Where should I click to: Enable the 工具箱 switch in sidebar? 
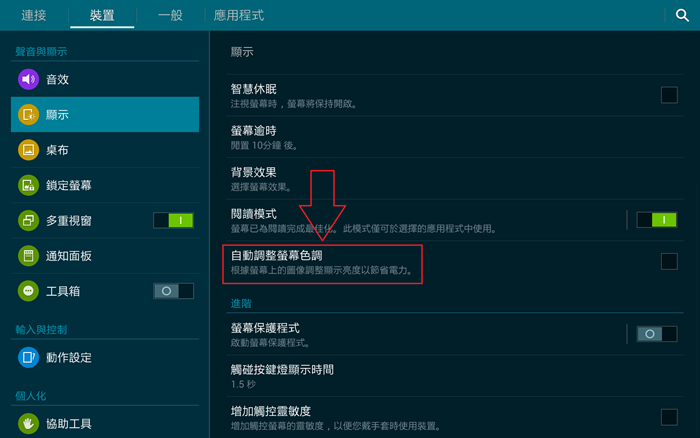(173, 291)
